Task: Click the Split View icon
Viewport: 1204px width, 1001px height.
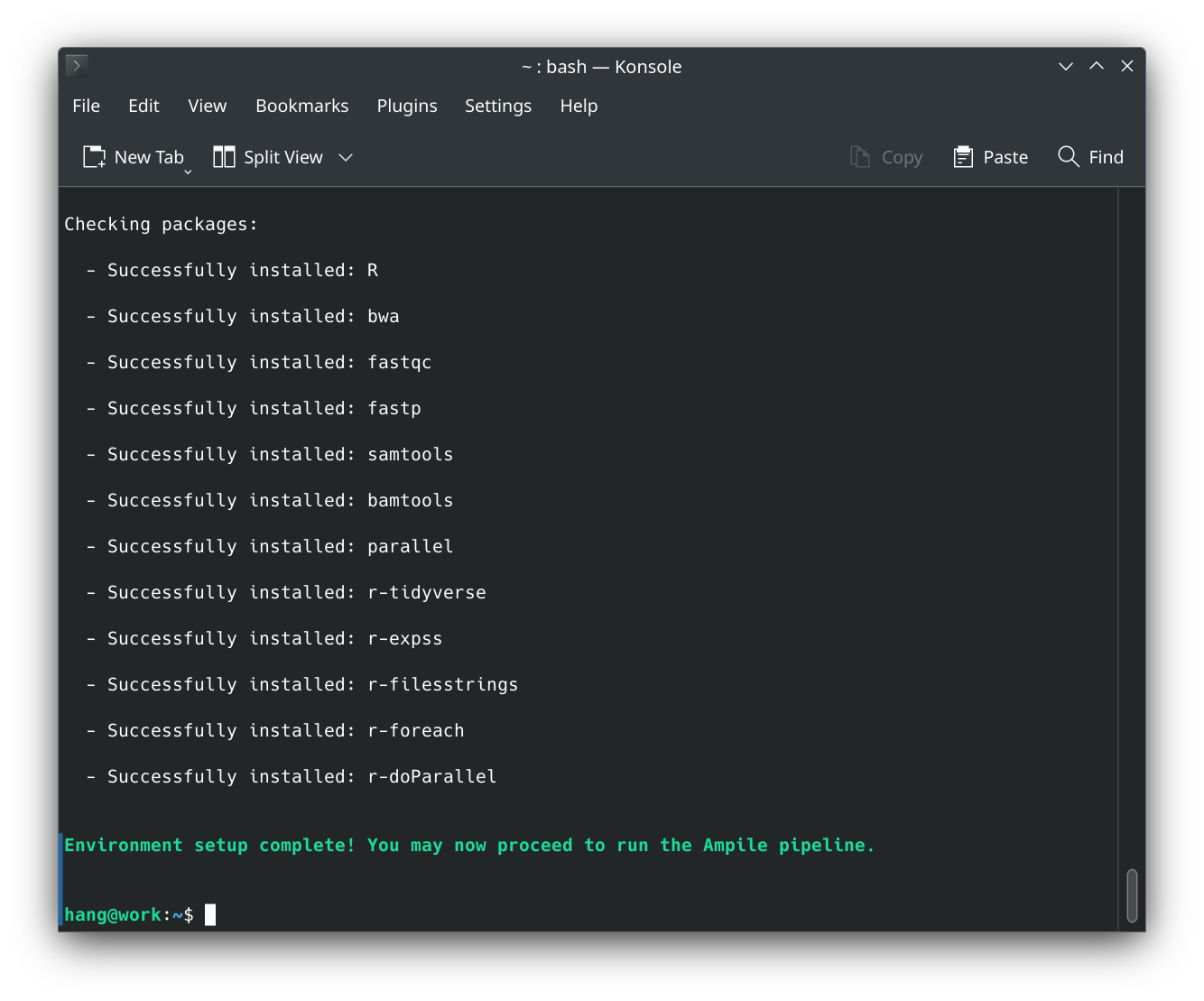Action: pyautogui.click(x=224, y=157)
